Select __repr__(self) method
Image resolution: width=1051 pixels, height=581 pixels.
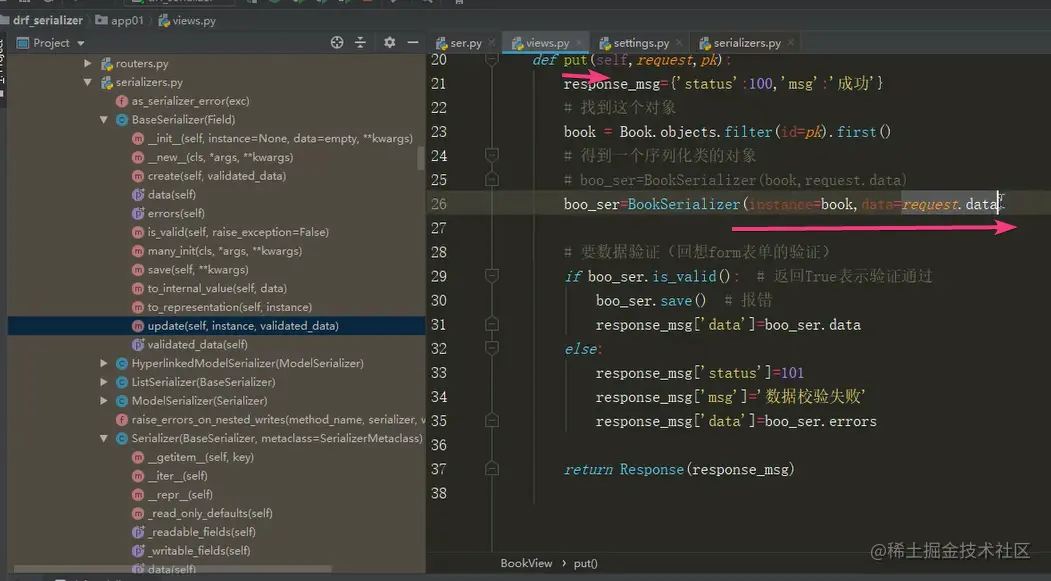tap(180, 495)
